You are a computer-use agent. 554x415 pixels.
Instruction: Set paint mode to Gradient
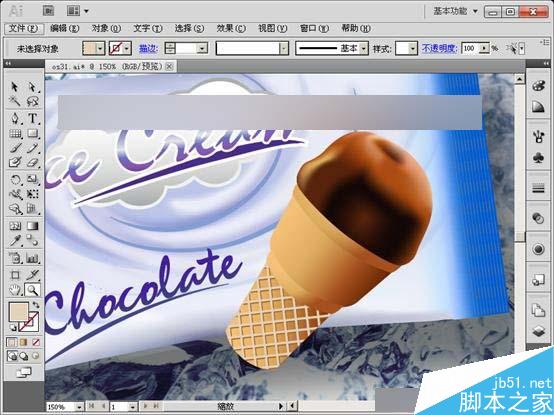pos(24,342)
